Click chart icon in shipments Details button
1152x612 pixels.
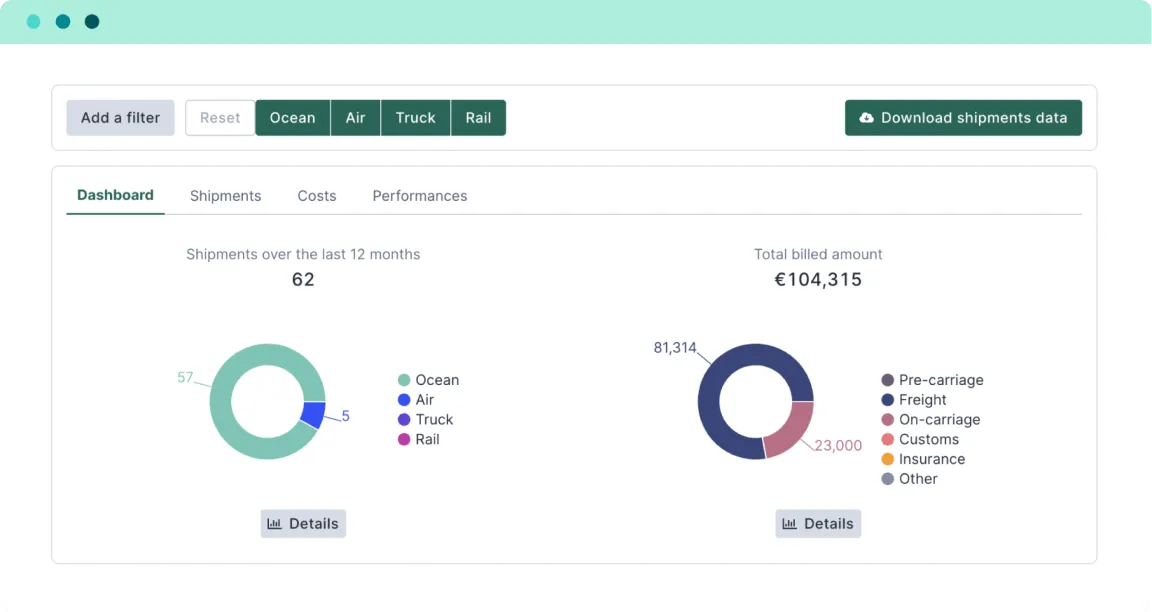coord(274,524)
